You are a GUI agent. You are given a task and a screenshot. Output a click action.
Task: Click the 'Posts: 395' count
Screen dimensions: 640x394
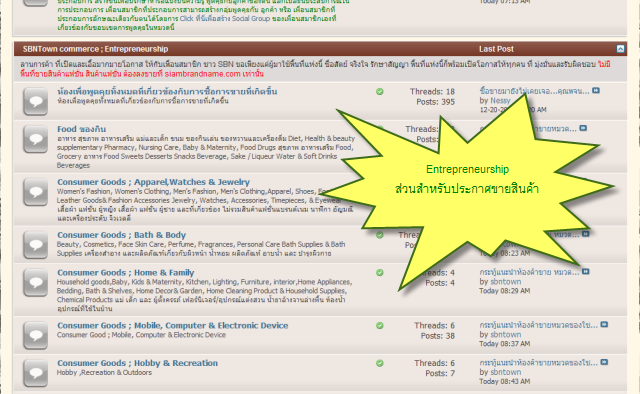point(436,102)
